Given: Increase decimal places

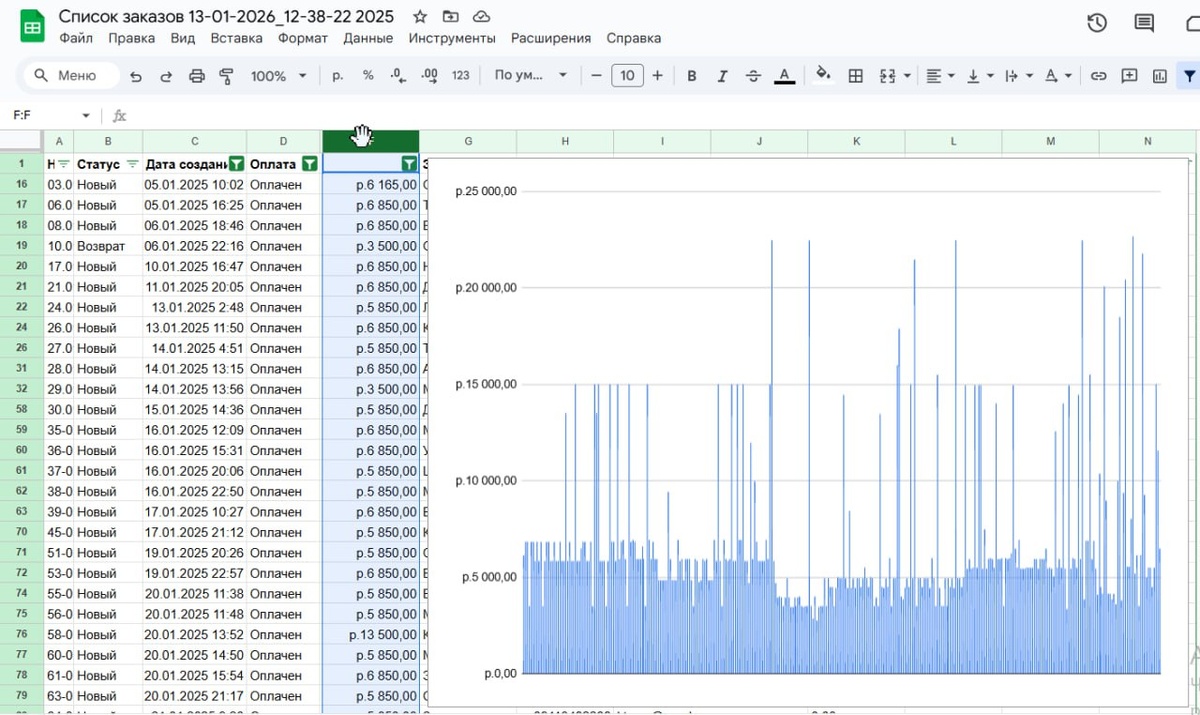Looking at the screenshot, I should coord(430,76).
